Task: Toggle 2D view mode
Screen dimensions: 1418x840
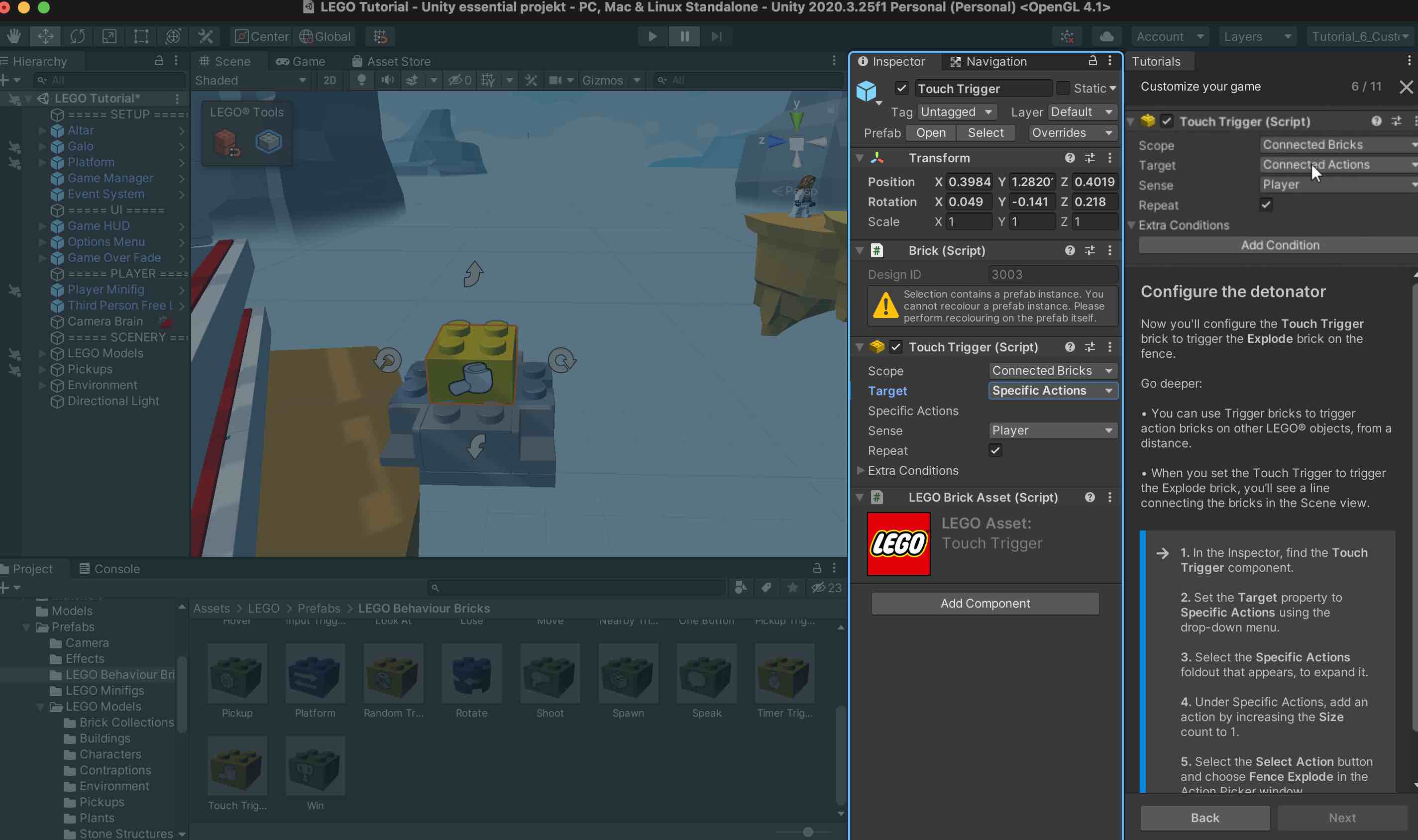Action: click(x=329, y=81)
